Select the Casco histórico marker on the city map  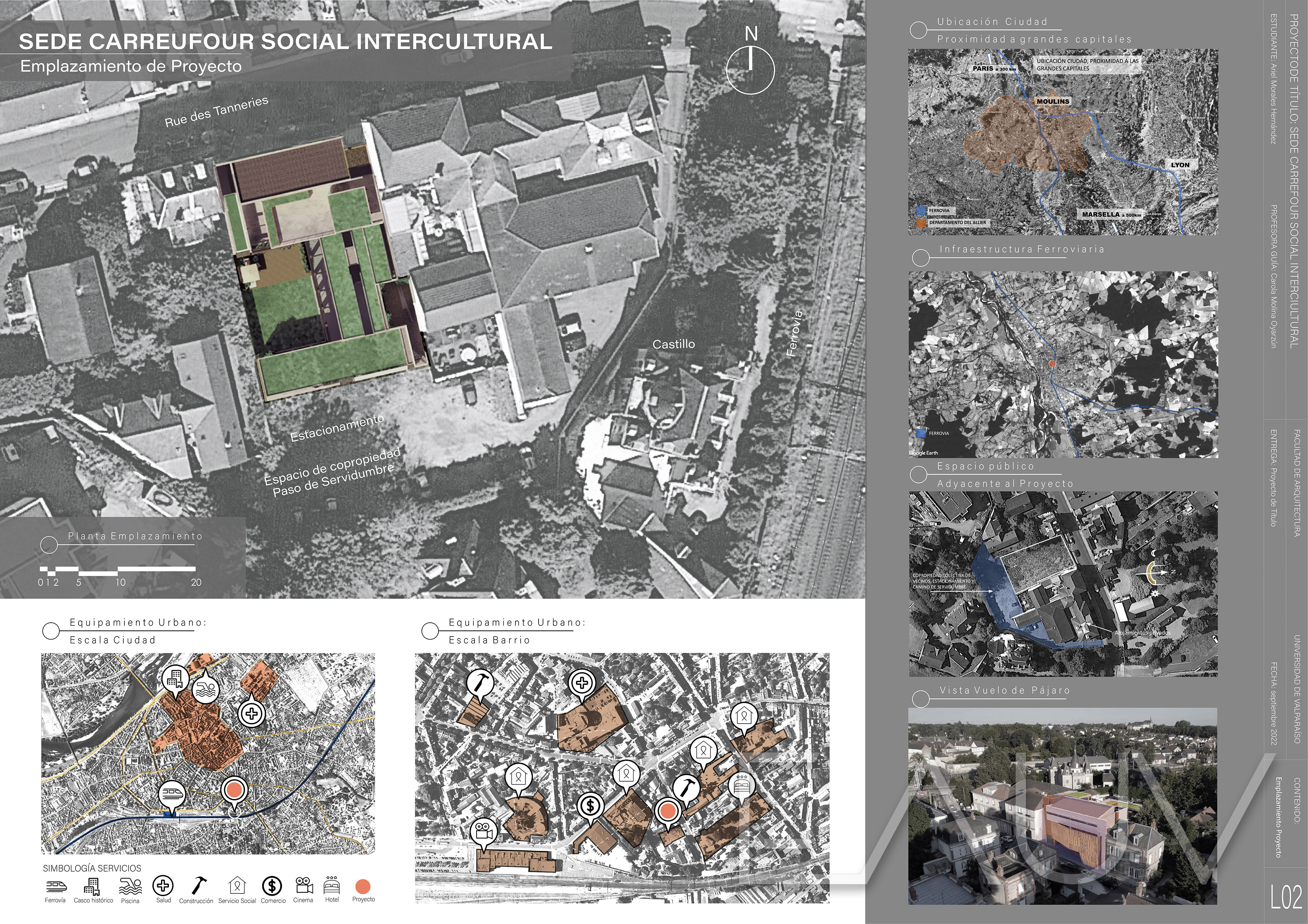point(176,678)
